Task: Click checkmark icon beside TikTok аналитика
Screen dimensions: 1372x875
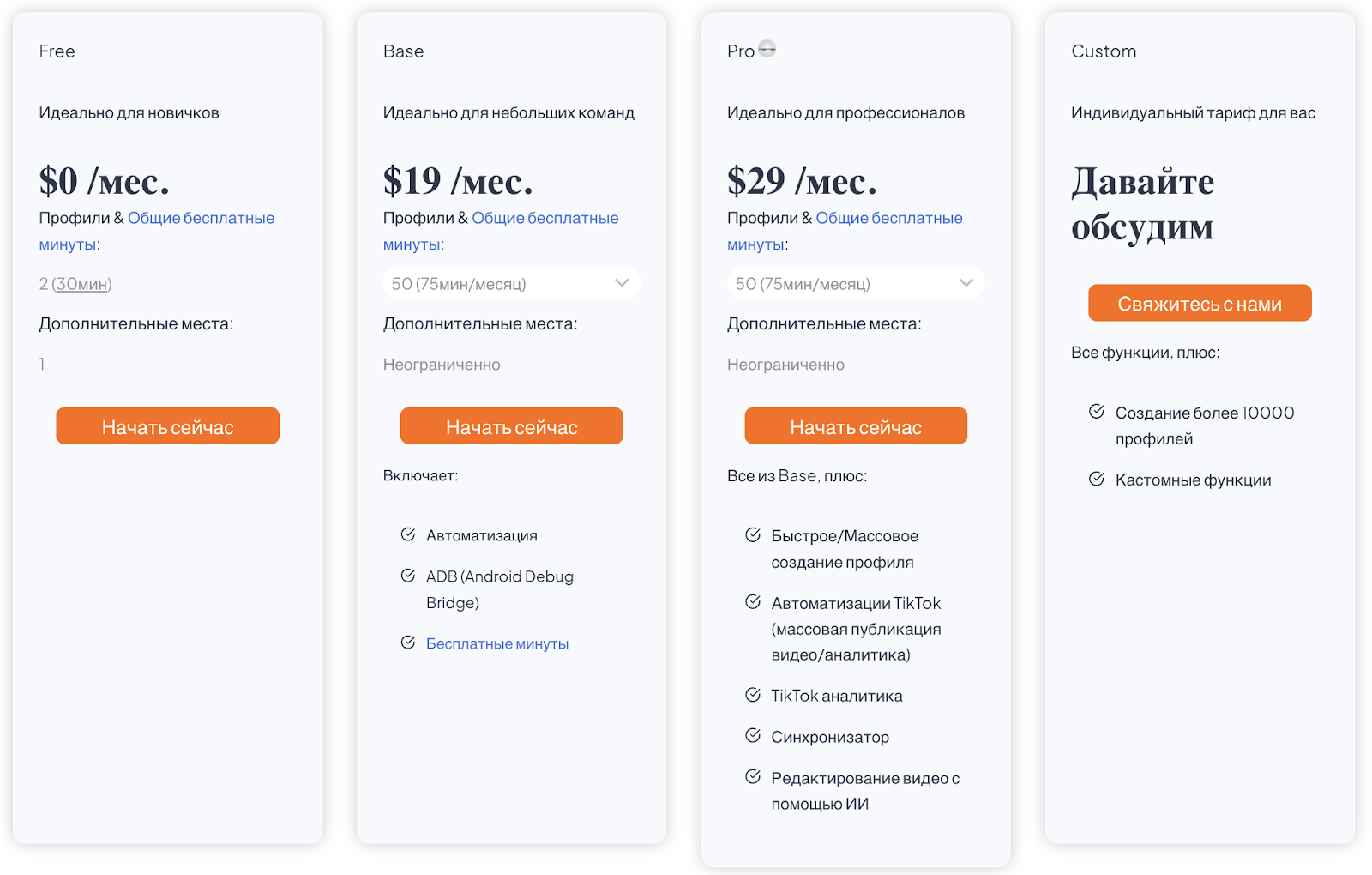Action: click(753, 695)
